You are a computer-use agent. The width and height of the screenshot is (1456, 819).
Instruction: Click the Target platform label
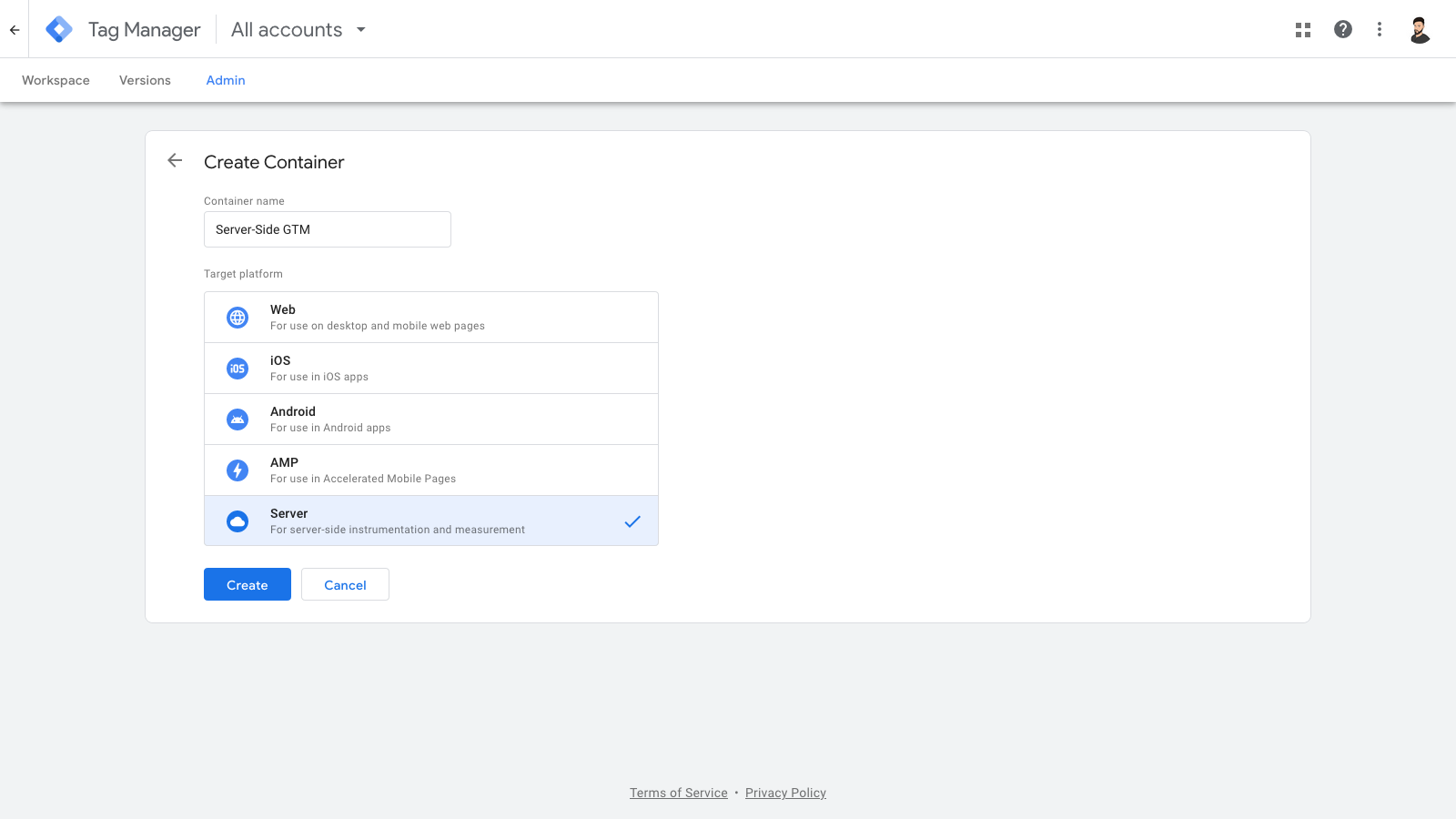tap(243, 274)
